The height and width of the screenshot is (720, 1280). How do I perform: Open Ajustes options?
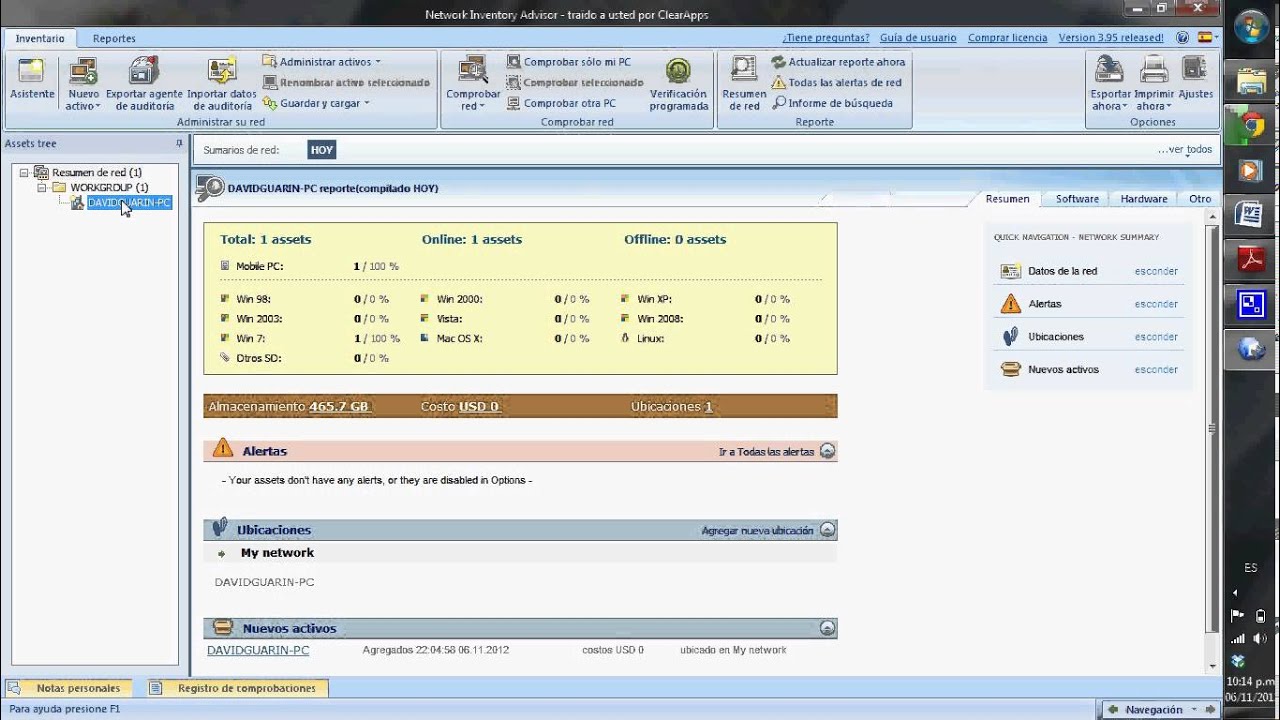(x=1196, y=79)
